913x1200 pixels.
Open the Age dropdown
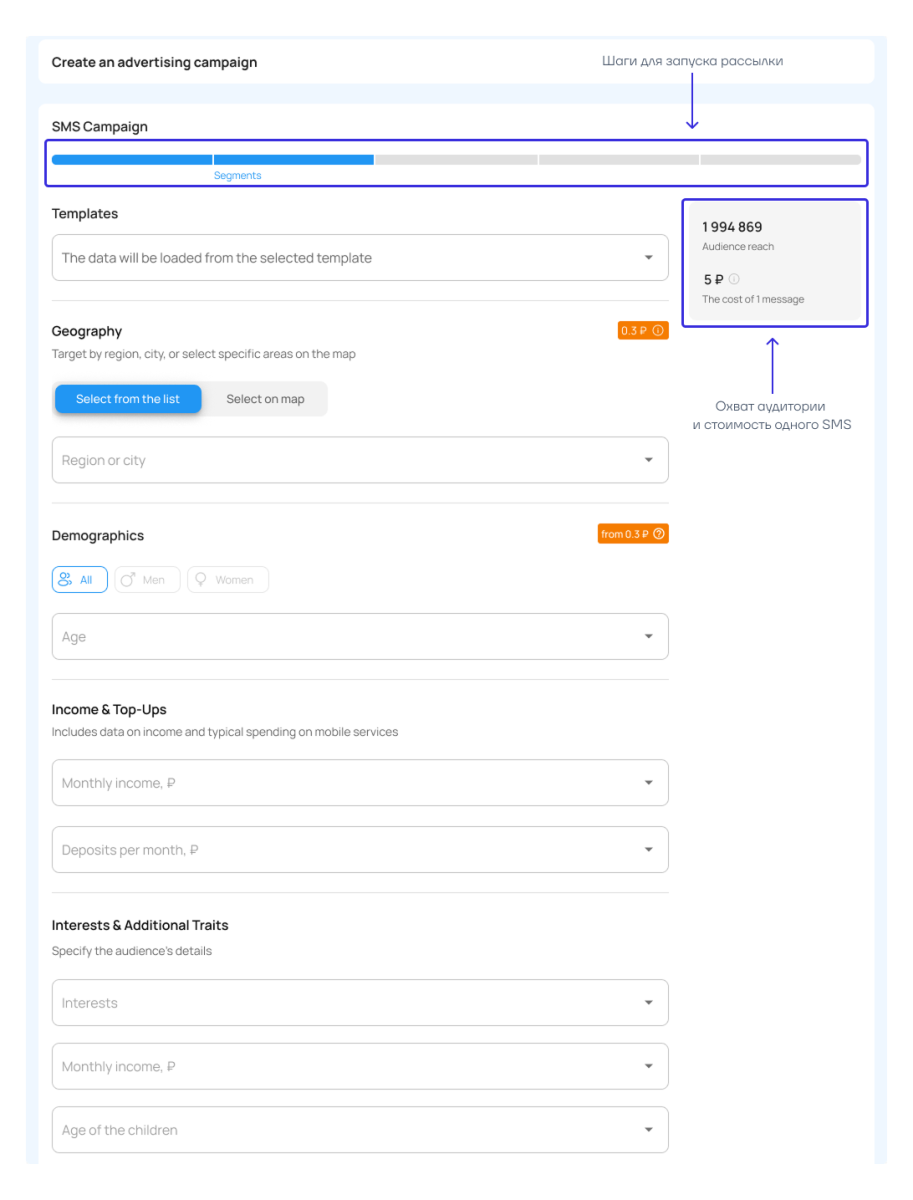coord(360,637)
